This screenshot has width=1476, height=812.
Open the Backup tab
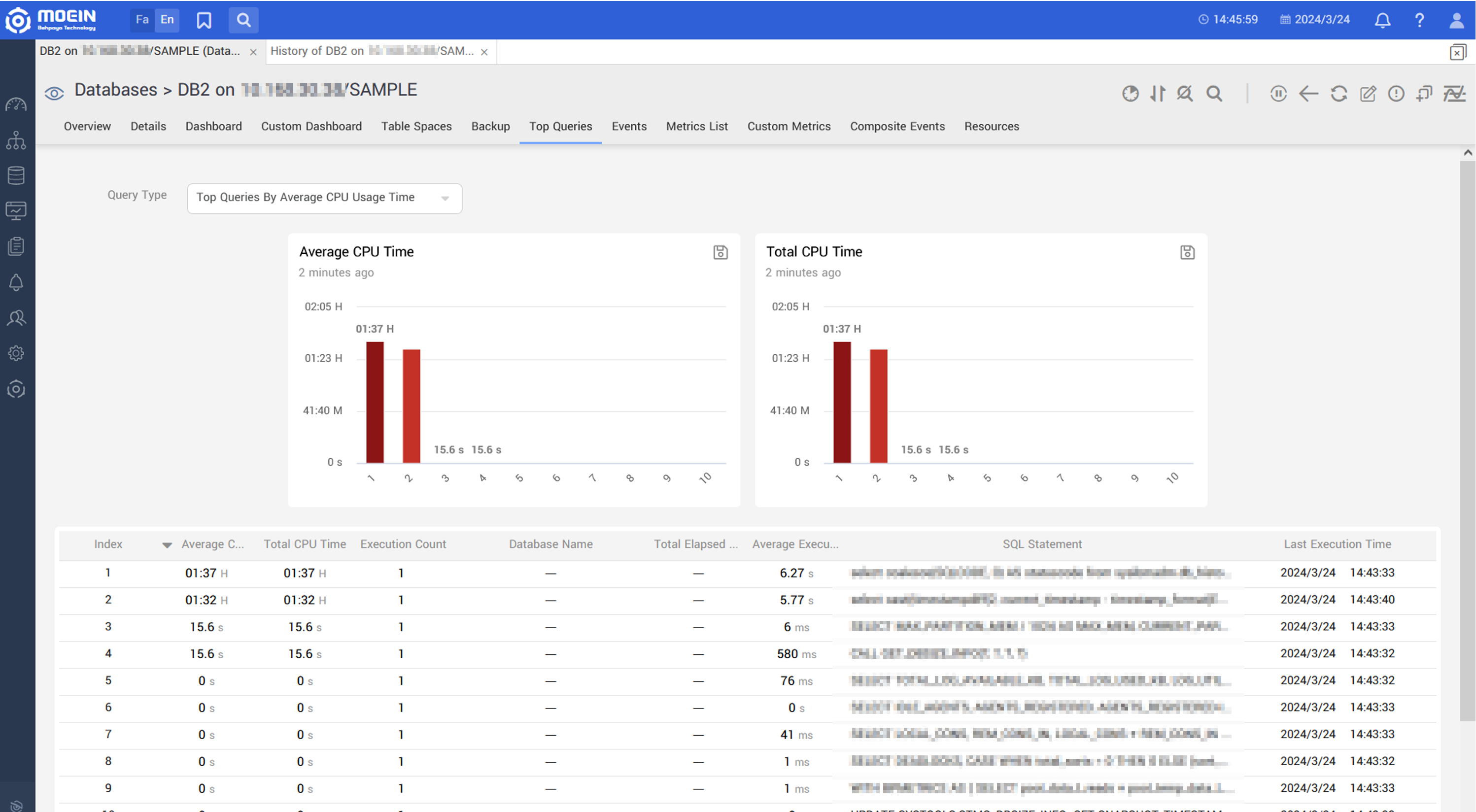(x=490, y=126)
